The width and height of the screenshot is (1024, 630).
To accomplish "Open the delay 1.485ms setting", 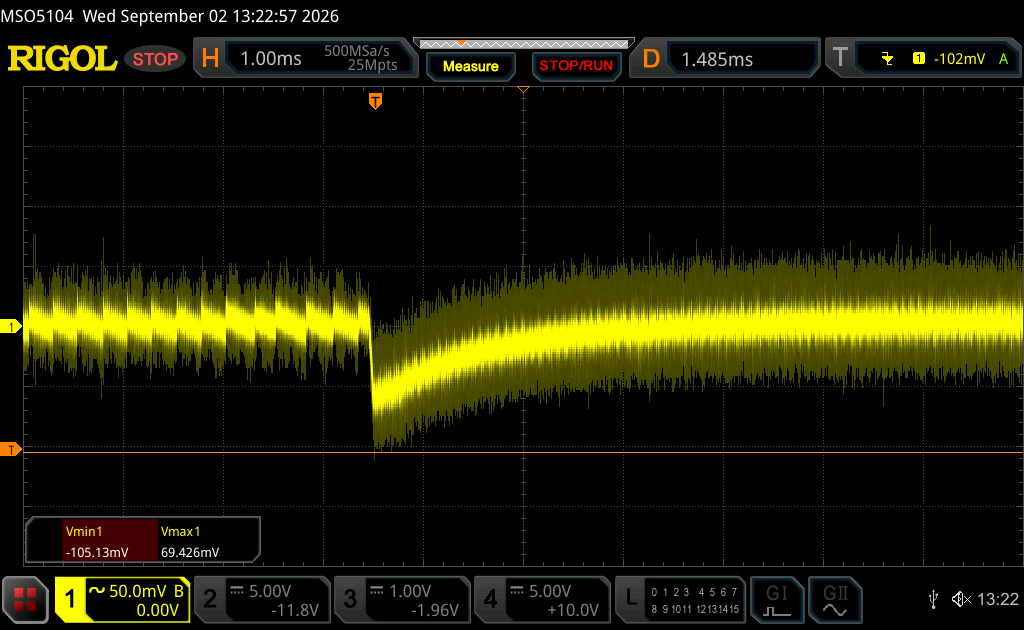I will [725, 58].
